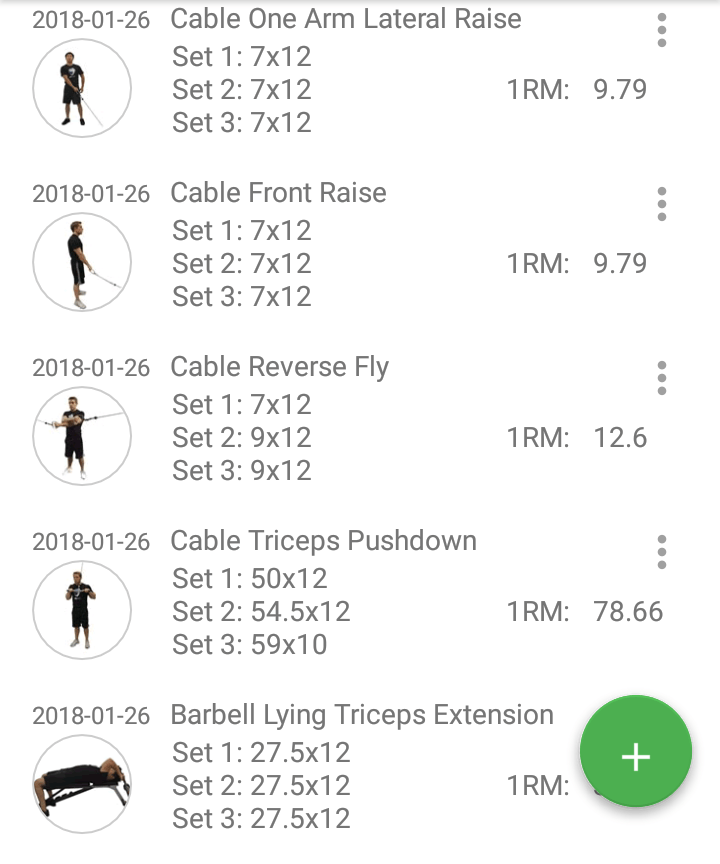The image size is (720, 864).
Task: Tap the 1RM value 78.66
Action: (x=628, y=612)
